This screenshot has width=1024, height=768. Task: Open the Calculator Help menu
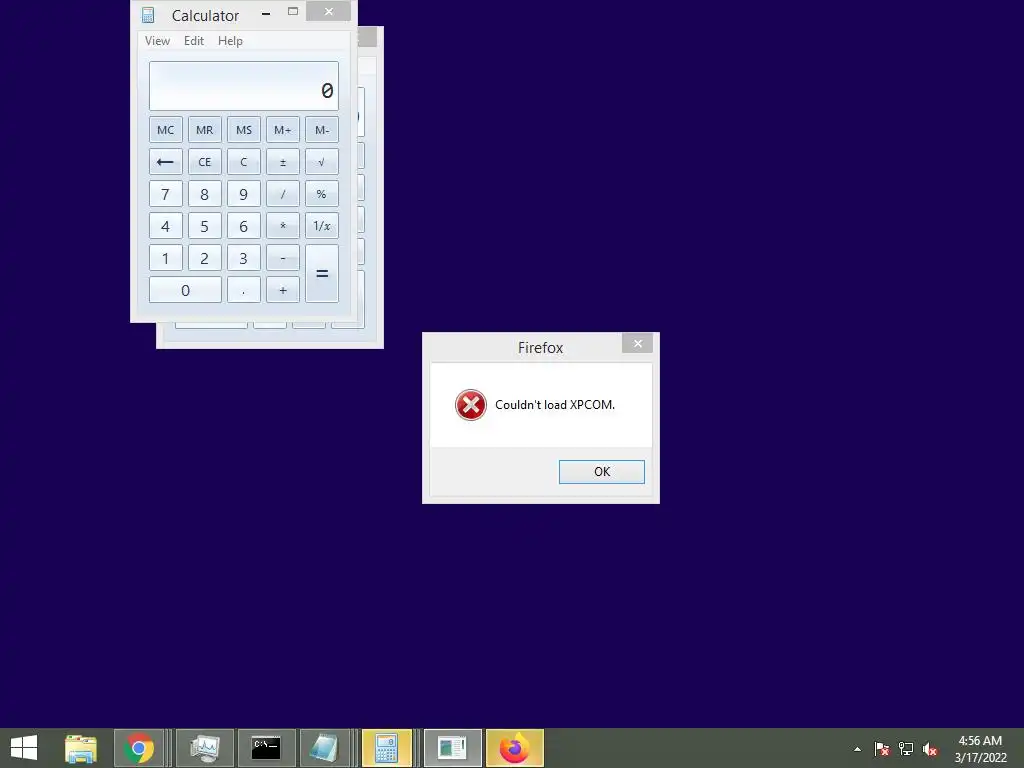coord(230,40)
